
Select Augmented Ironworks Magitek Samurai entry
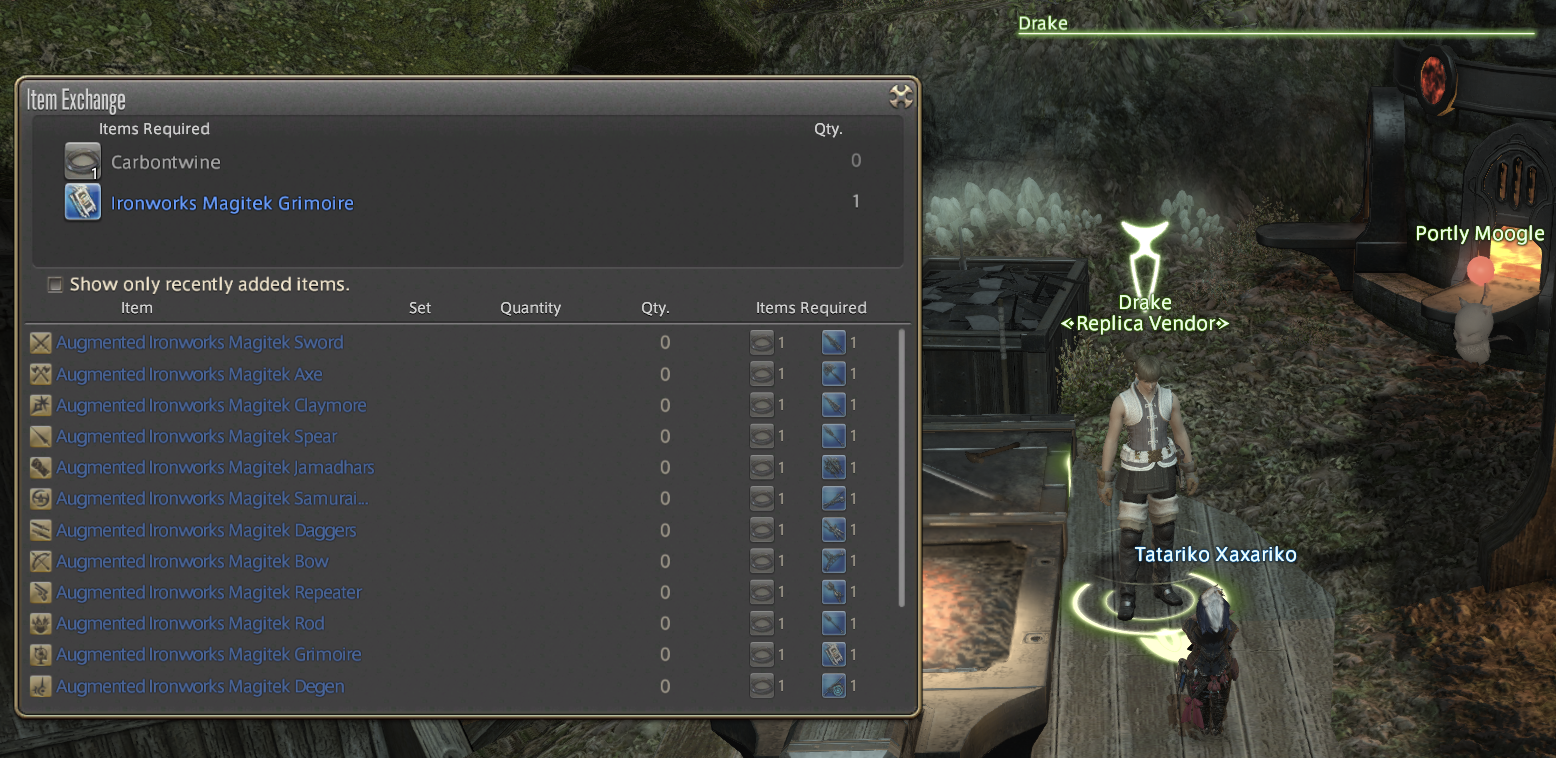pyautogui.click(x=212, y=499)
